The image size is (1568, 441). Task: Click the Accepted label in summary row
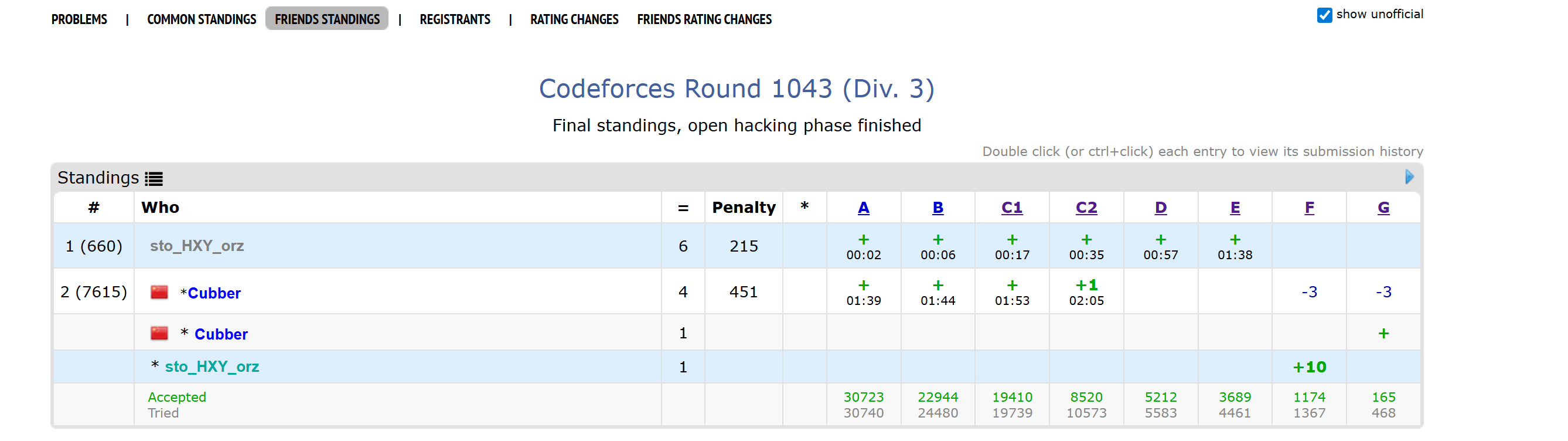coord(176,397)
